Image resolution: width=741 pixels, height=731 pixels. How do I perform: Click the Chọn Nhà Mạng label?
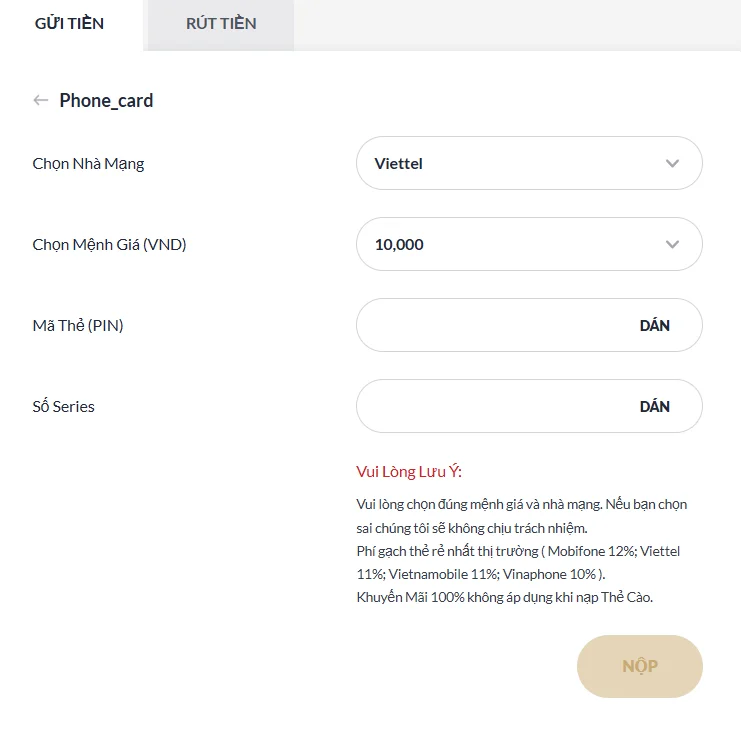(88, 164)
